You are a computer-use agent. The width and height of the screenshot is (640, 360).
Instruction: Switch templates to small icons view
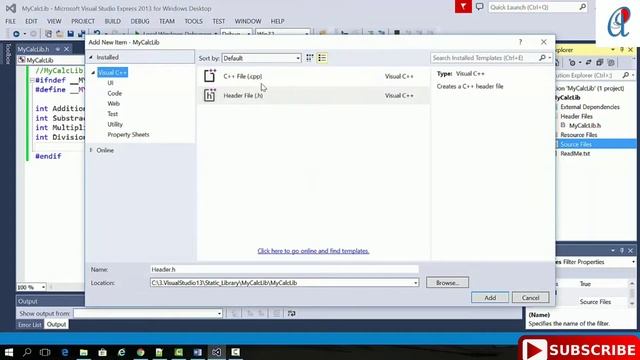click(310, 58)
